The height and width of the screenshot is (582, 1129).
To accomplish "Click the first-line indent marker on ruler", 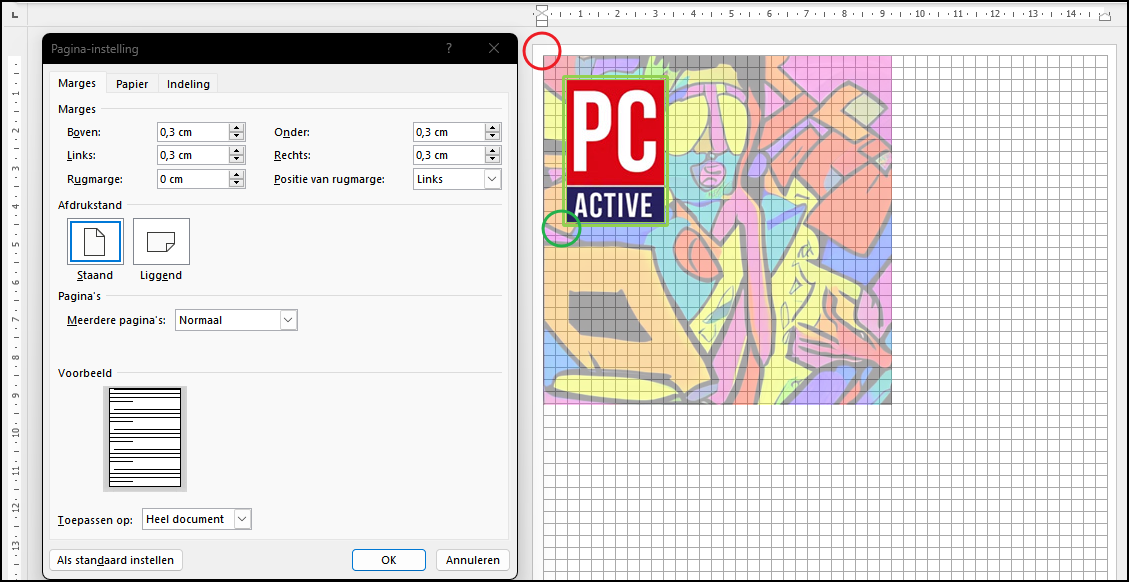I will (542, 9).
